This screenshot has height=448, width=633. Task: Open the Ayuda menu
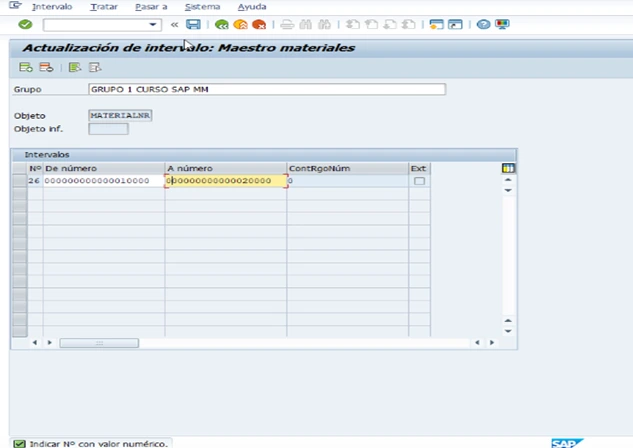[252, 7]
